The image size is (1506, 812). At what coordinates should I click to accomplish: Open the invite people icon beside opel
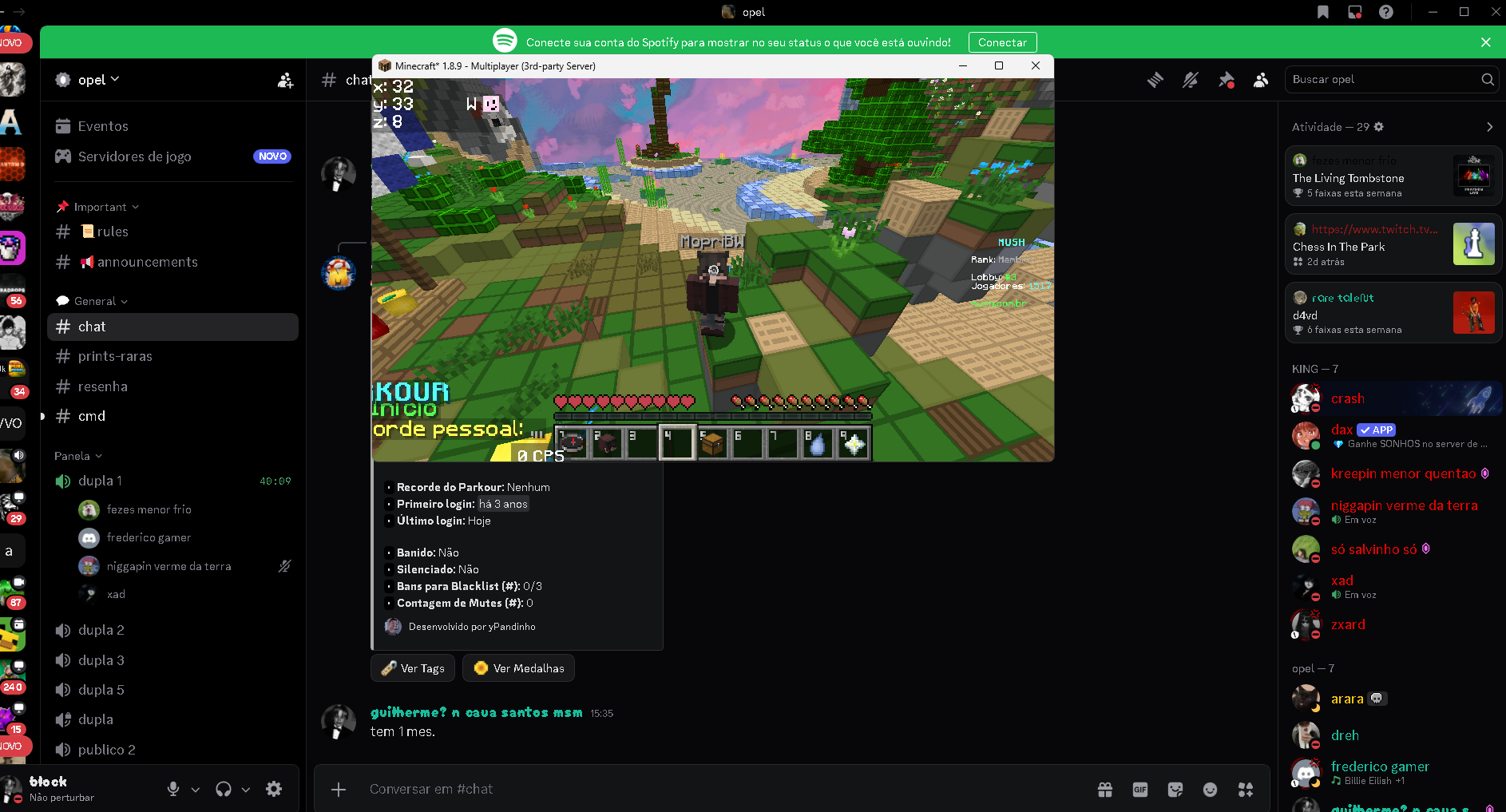pos(285,80)
